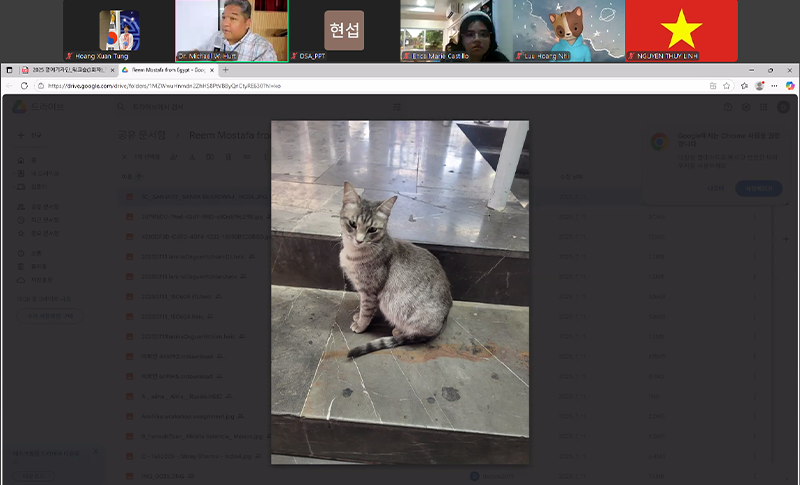Viewport: 800px width, 485px height.
Task: Select Luu Hoang Nhi participant tile
Action: click(569, 31)
